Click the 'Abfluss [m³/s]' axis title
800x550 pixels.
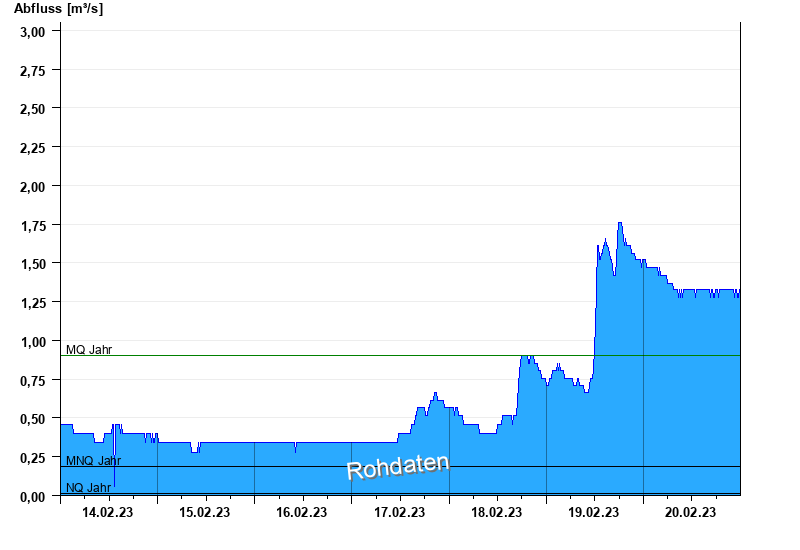tap(58, 9)
